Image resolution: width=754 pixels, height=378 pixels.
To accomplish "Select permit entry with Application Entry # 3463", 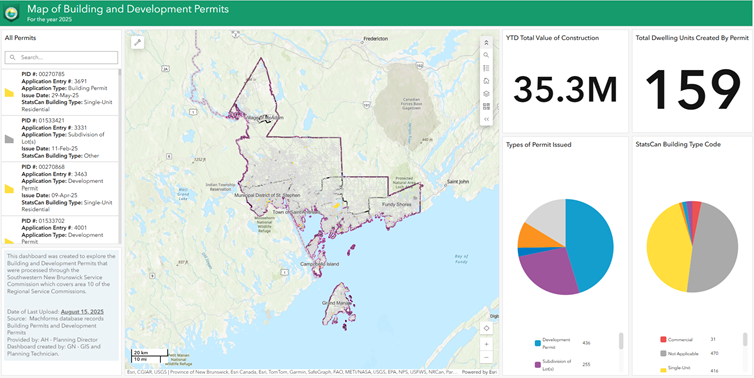I will (60, 189).
